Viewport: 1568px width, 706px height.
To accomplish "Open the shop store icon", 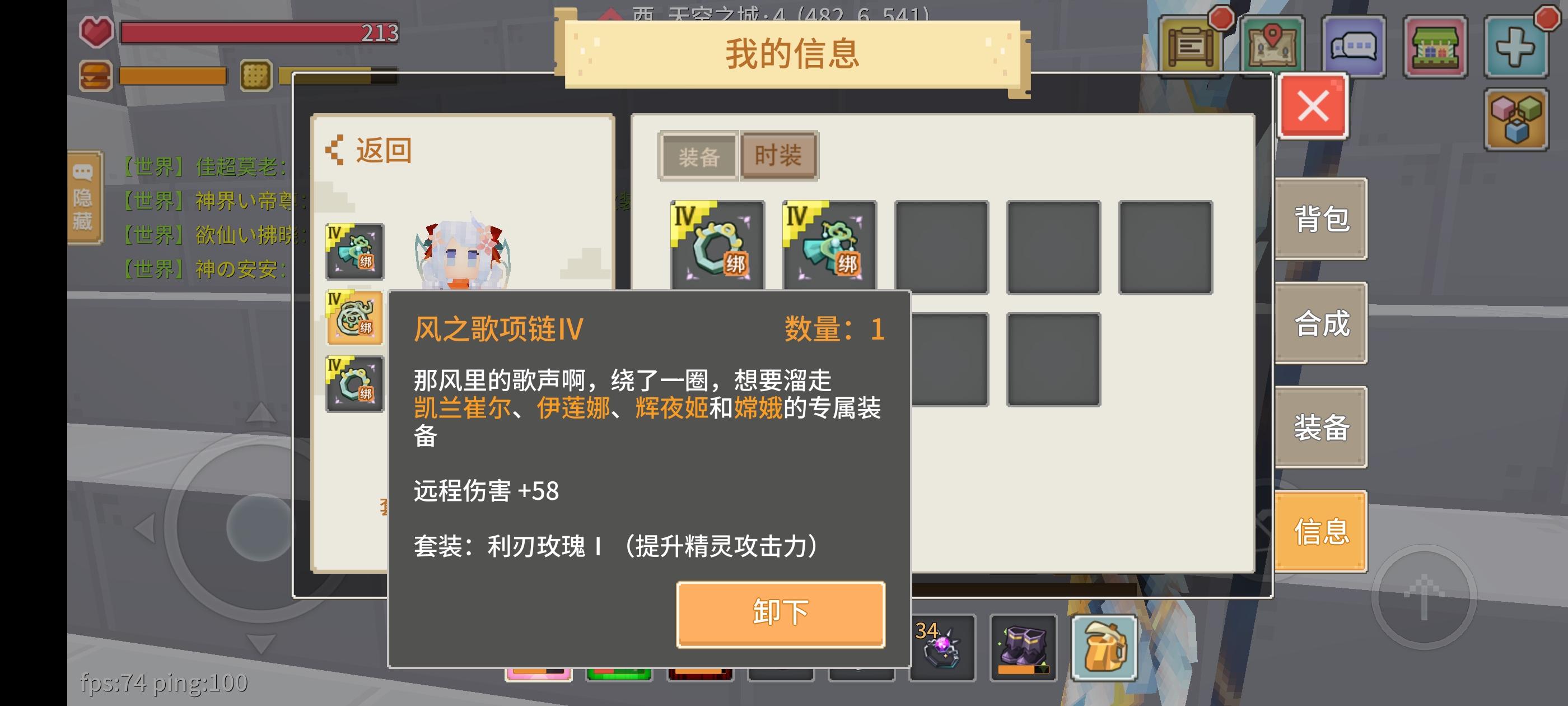I will (1435, 47).
